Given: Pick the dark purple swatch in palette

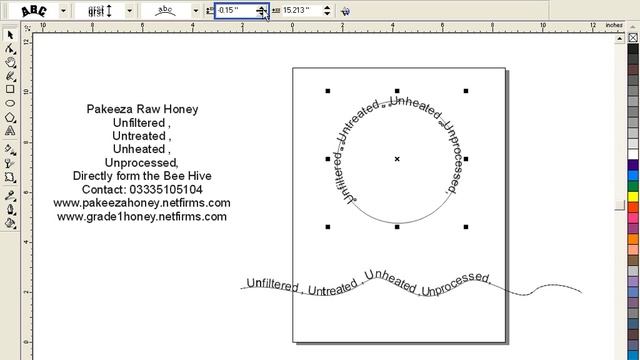Looking at the screenshot, I should pyautogui.click(x=633, y=165).
